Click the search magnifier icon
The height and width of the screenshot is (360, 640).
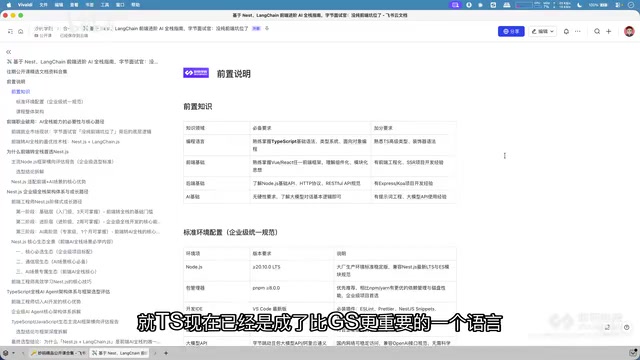[597, 31]
